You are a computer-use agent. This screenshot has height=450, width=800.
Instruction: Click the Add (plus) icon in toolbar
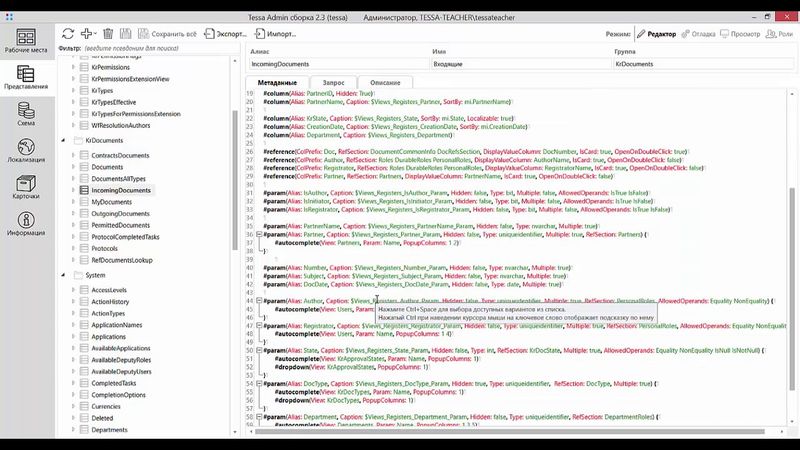[87, 33]
